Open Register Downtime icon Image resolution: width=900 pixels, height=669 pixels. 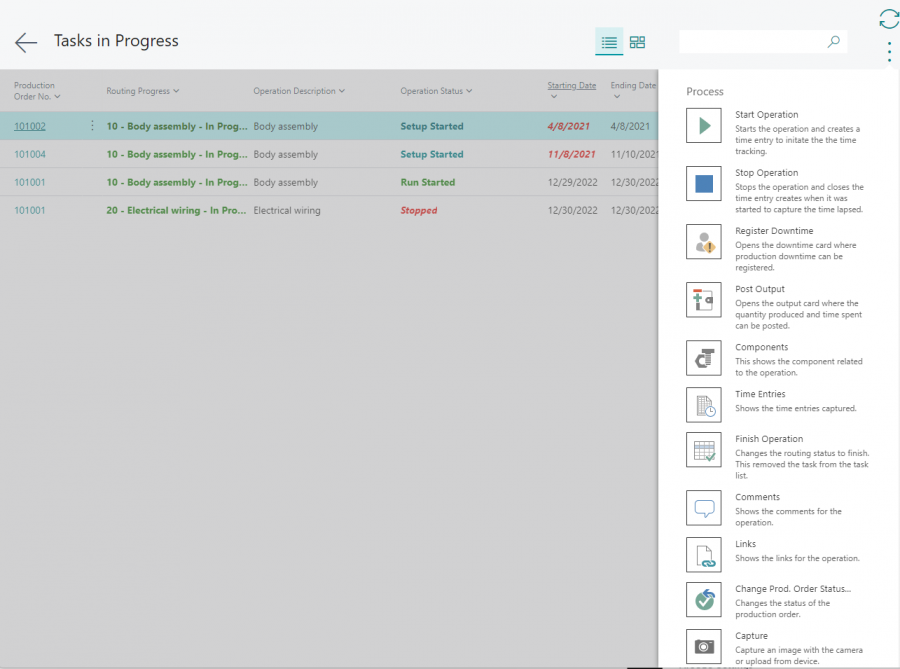(x=704, y=242)
